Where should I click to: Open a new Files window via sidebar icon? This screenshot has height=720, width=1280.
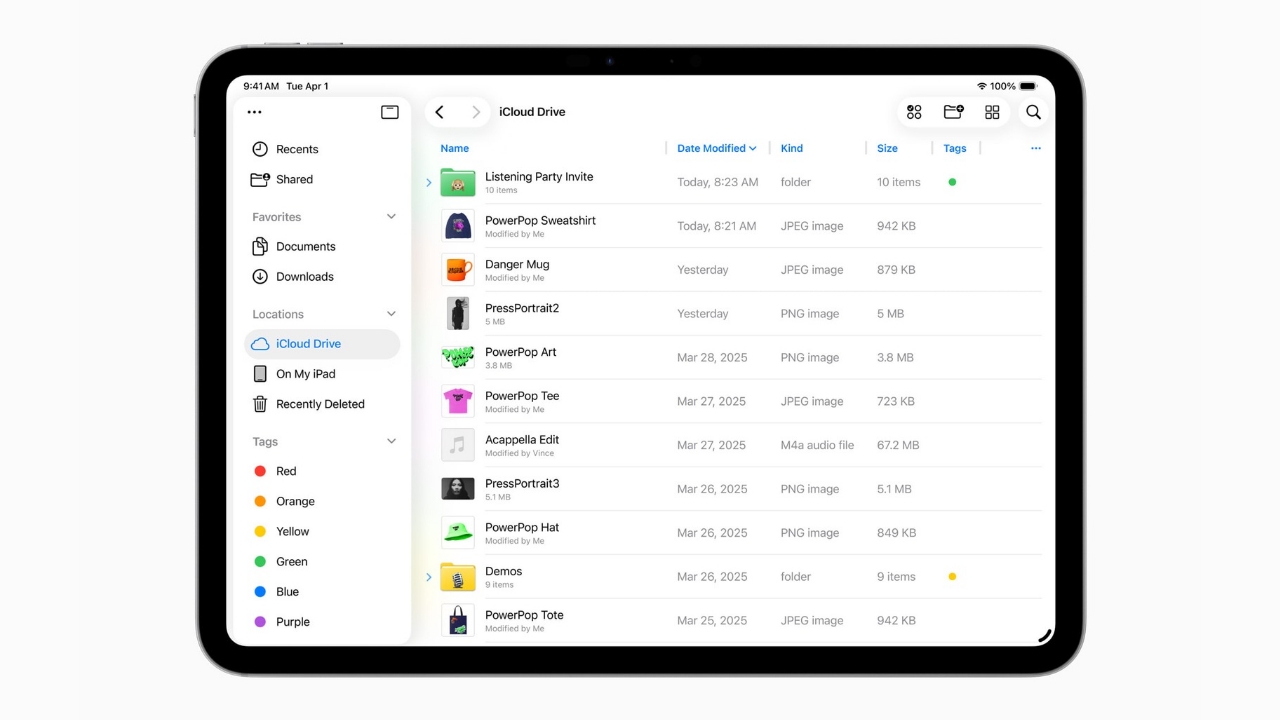pos(389,112)
